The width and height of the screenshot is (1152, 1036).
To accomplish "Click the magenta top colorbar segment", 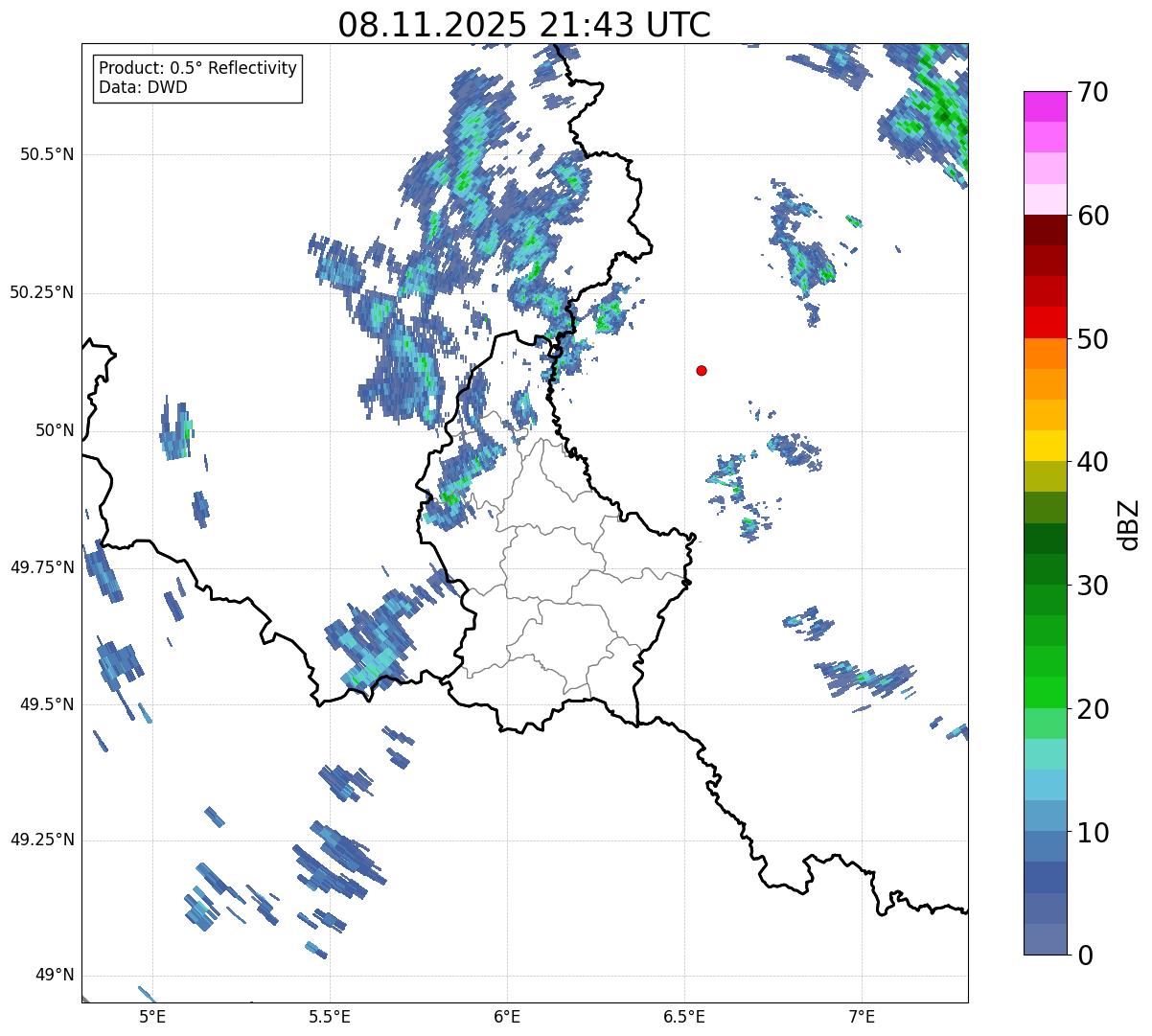I will (1044, 106).
